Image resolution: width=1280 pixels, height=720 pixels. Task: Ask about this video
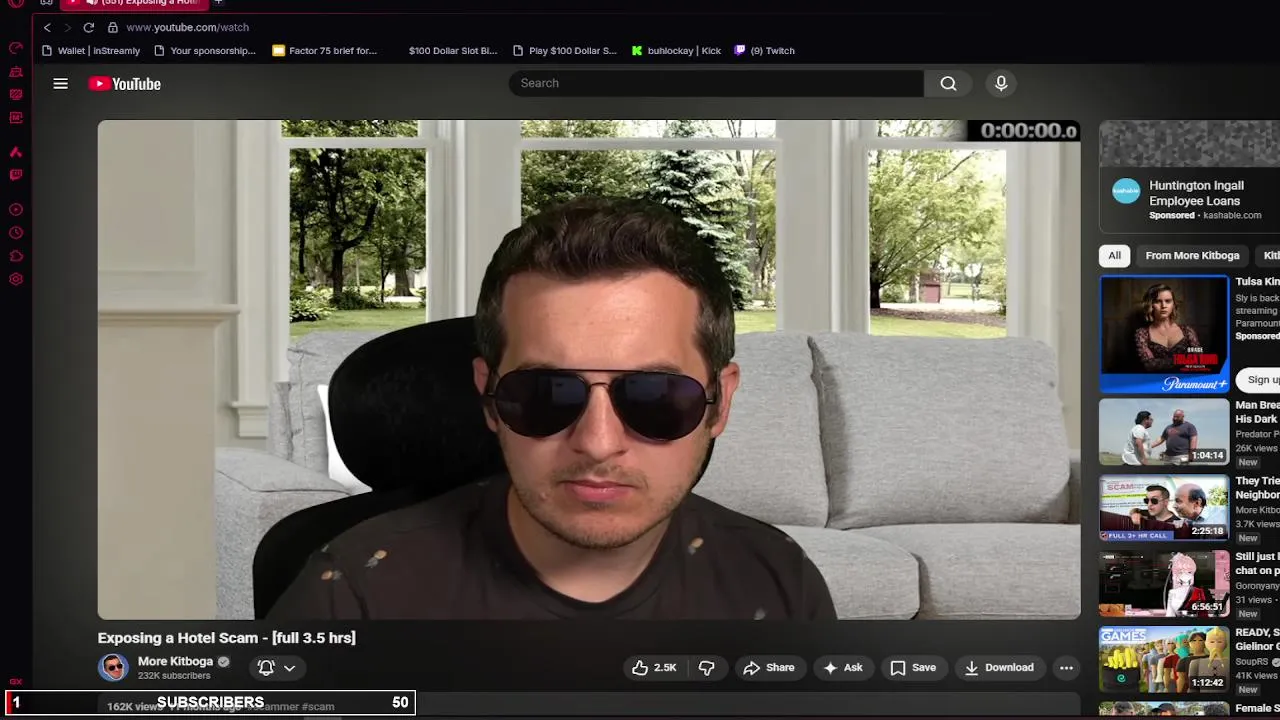point(842,668)
